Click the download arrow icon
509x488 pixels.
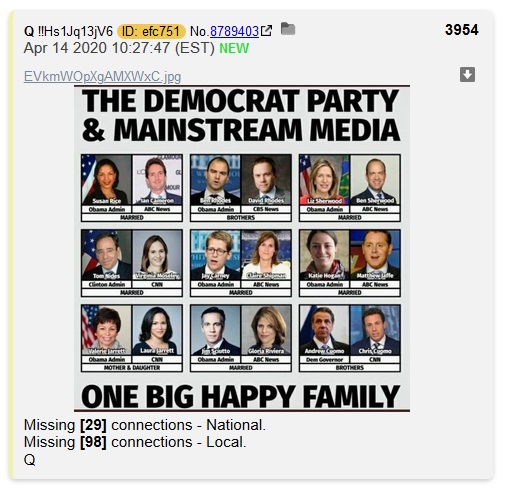[467, 74]
